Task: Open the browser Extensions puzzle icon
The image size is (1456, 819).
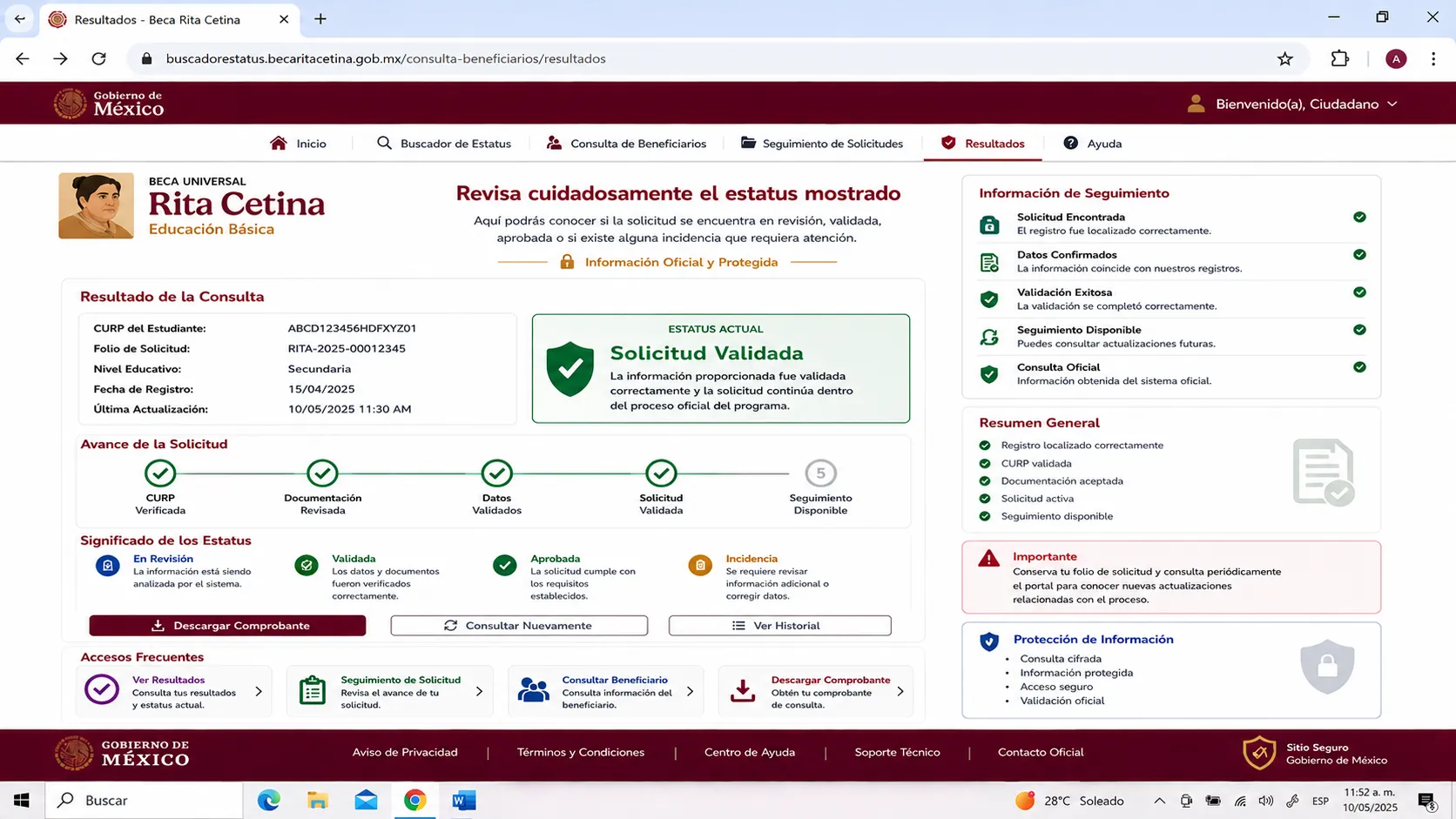Action: tap(1340, 58)
